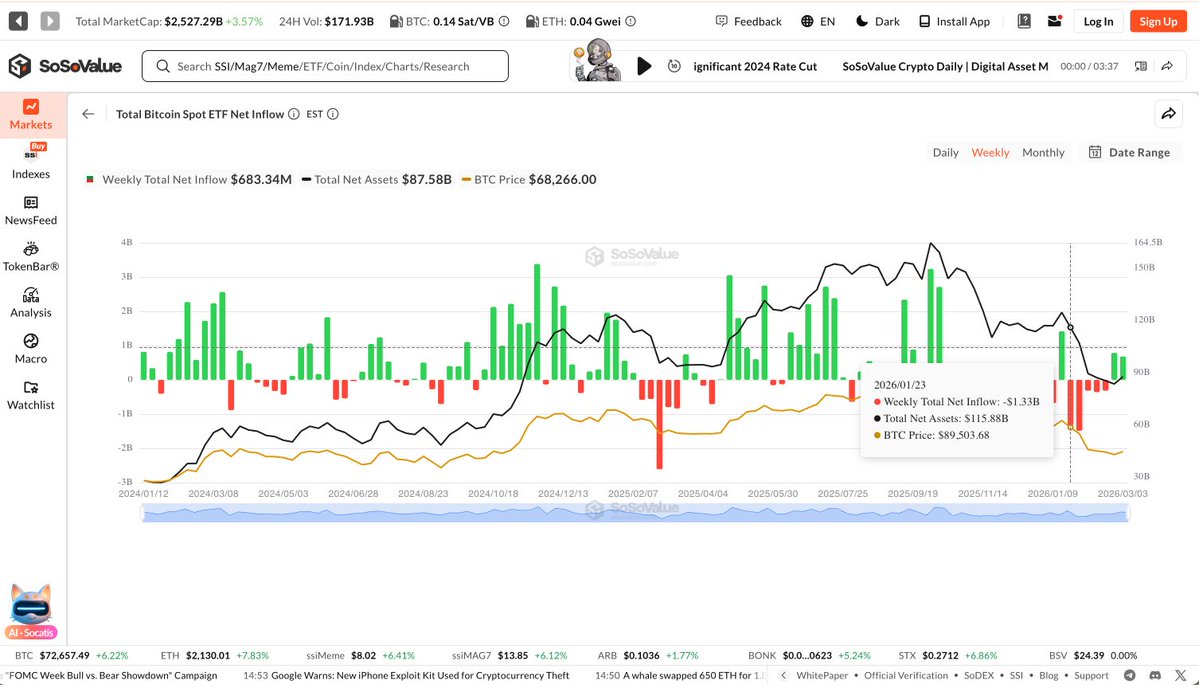The image size is (1199, 688).
Task: Click the share icon on the chart panel
Action: coord(1168,114)
